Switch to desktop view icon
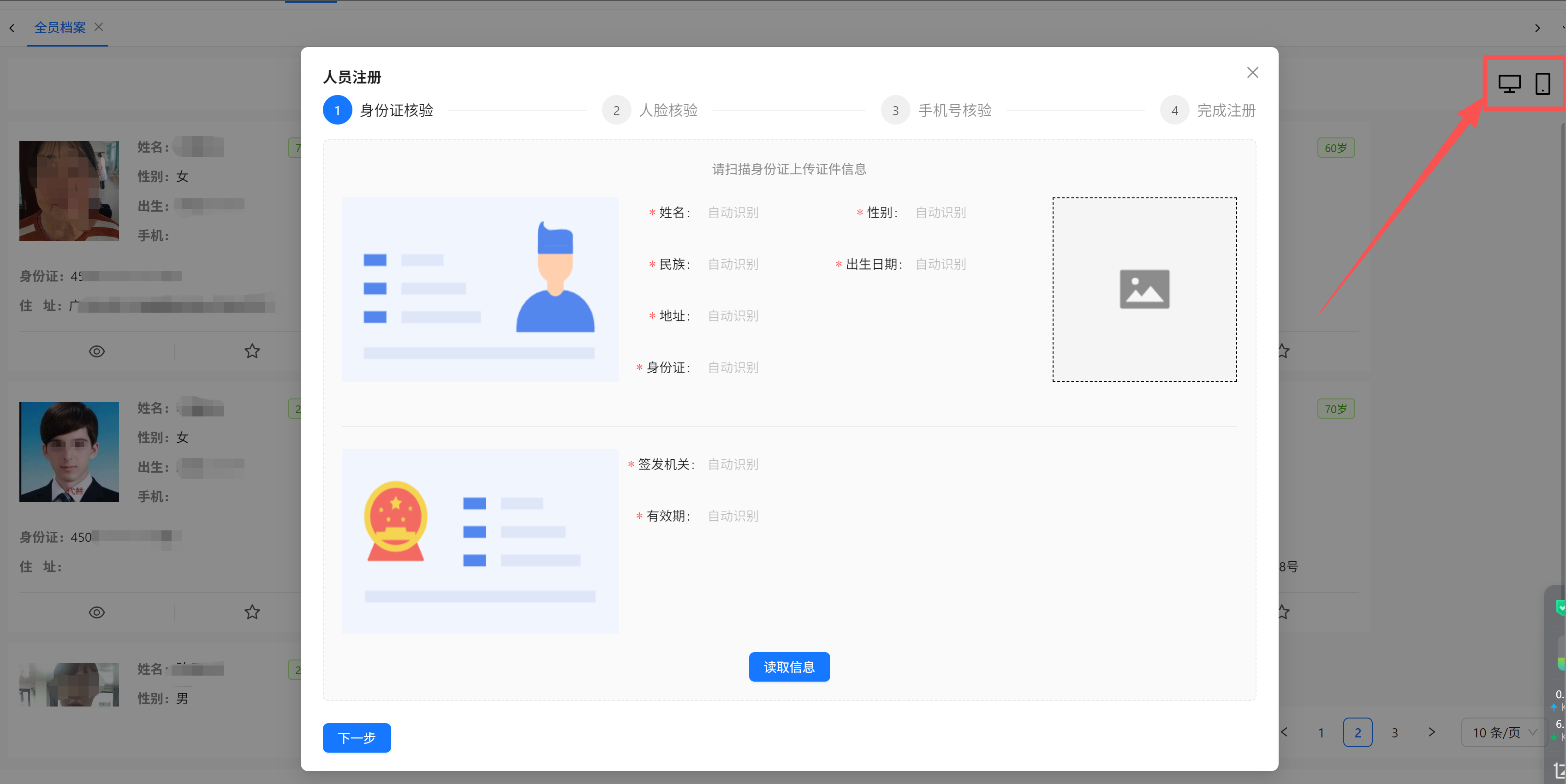Viewport: 1566px width, 784px height. 1509,83
